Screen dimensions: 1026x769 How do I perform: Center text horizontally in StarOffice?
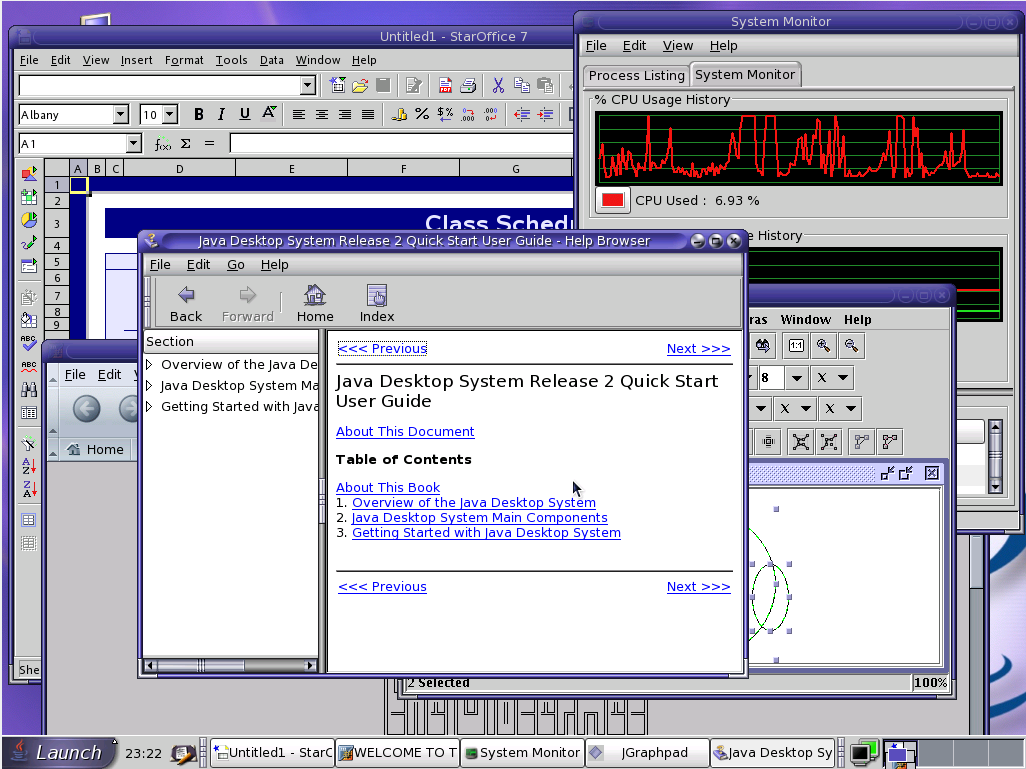(322, 115)
